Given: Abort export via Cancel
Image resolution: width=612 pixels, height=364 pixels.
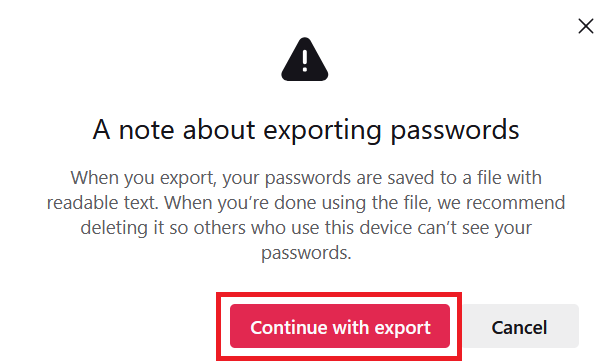Looking at the screenshot, I should click(520, 326).
